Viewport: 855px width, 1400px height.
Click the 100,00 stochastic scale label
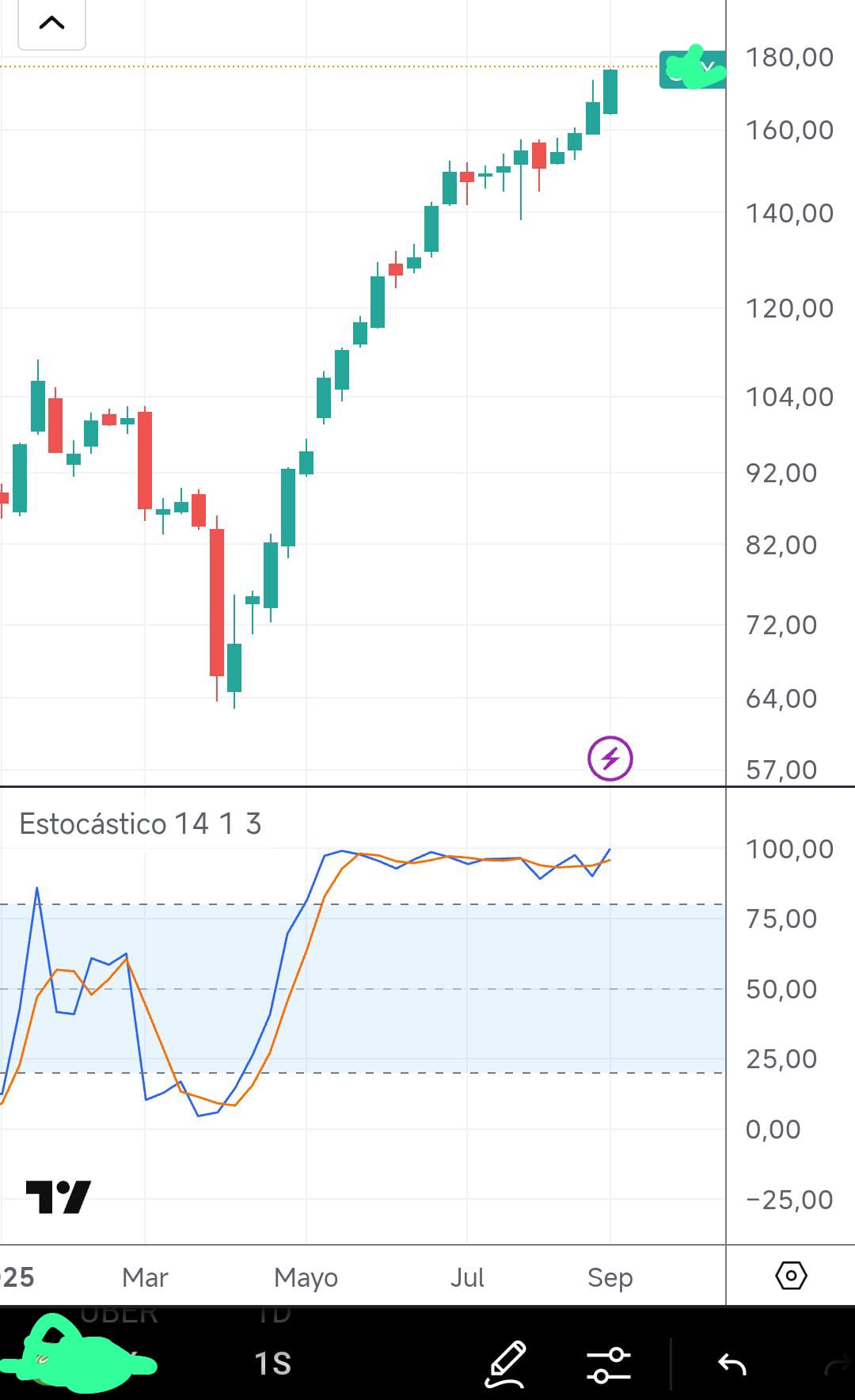point(789,849)
